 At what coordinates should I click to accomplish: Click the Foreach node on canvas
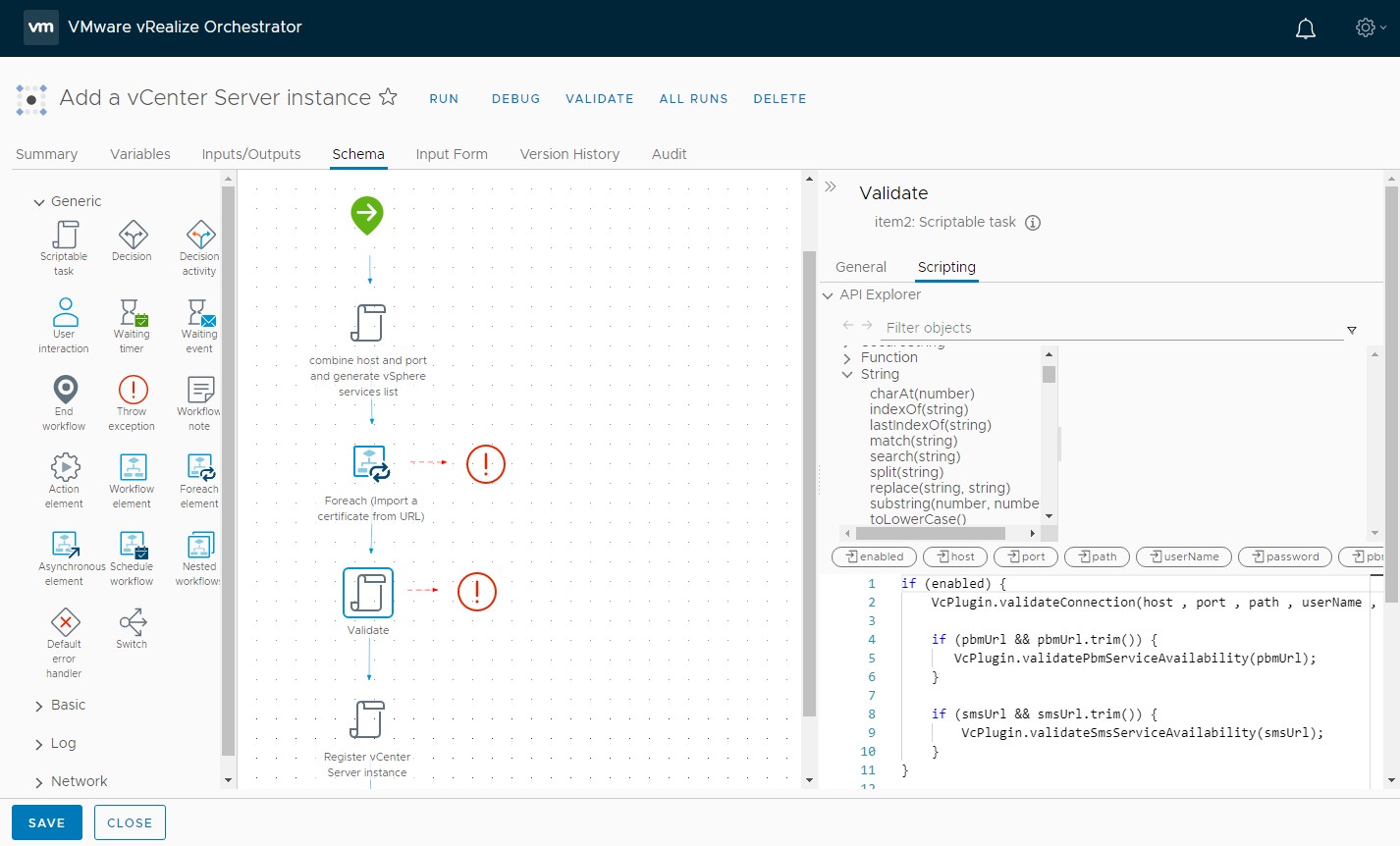click(371, 463)
